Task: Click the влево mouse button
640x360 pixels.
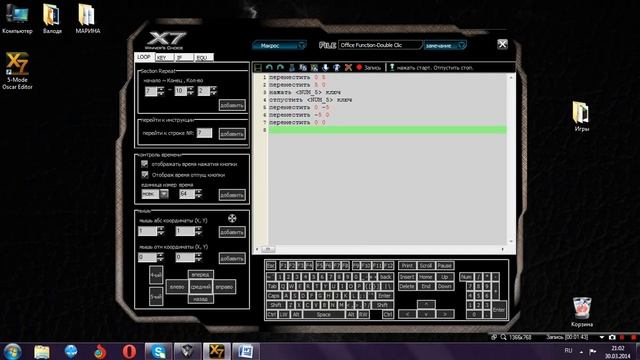Action: point(177,287)
